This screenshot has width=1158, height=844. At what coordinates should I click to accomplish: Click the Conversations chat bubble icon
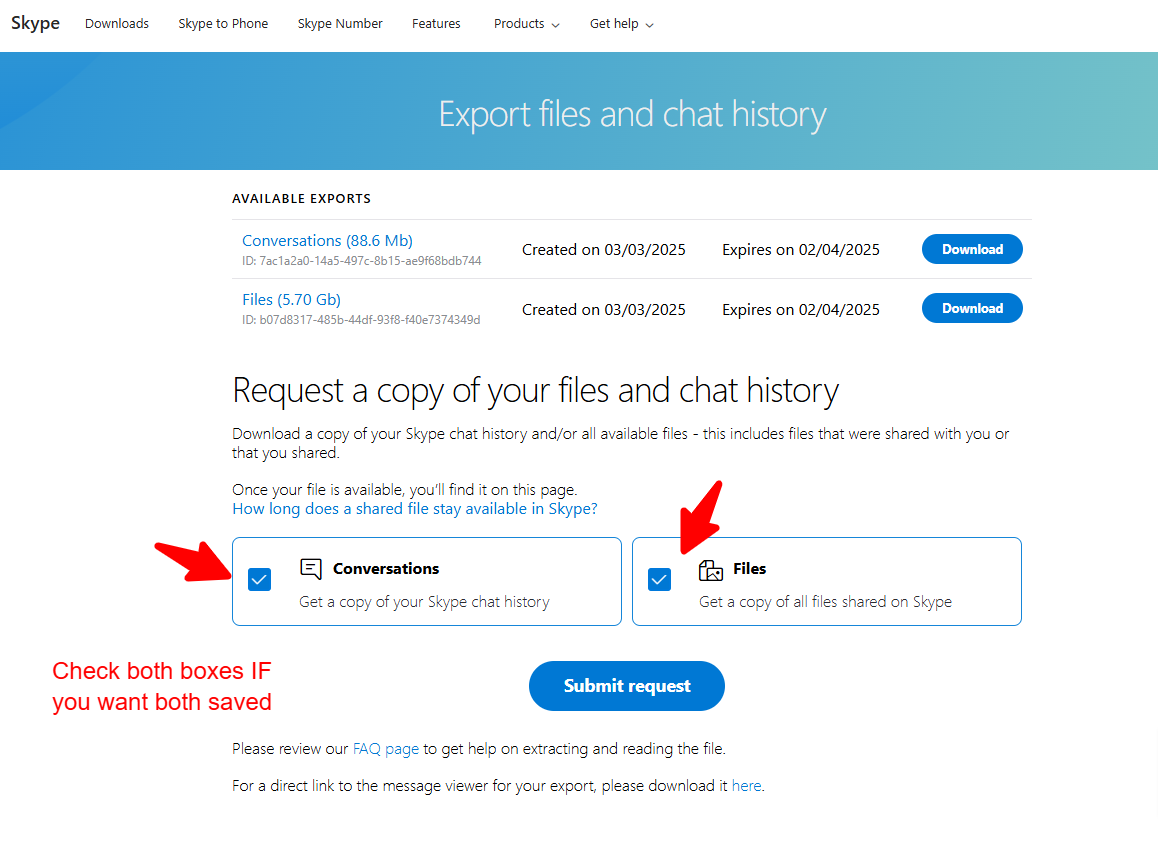pos(311,569)
